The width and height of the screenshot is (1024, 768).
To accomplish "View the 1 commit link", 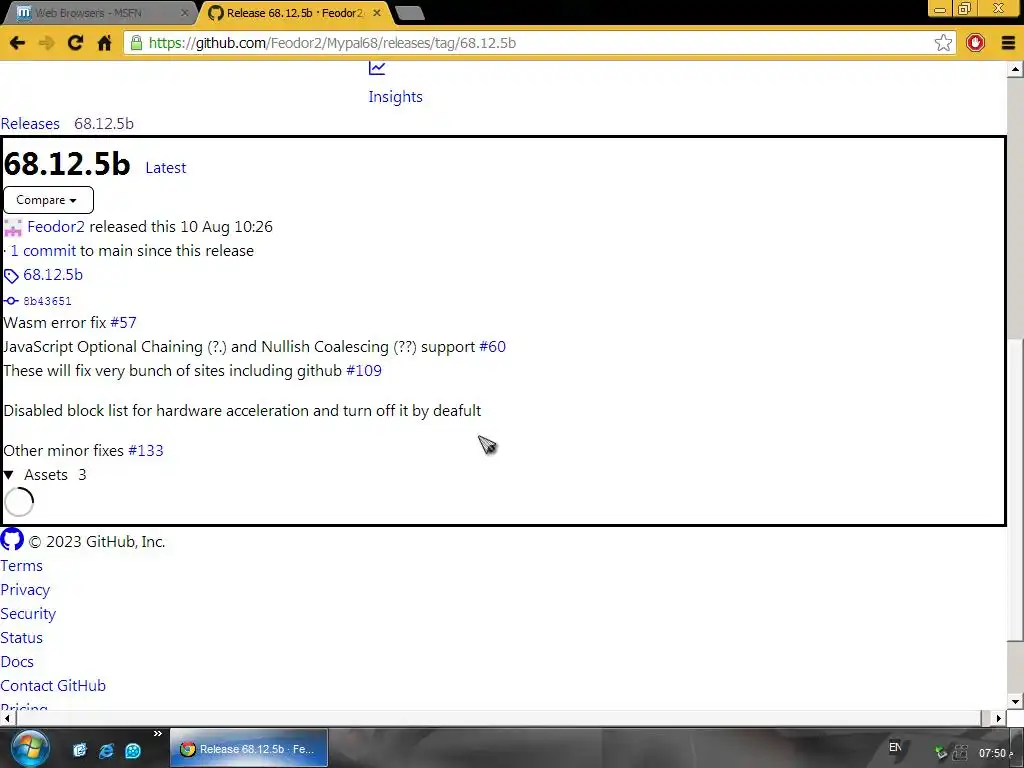I will coord(43,251).
